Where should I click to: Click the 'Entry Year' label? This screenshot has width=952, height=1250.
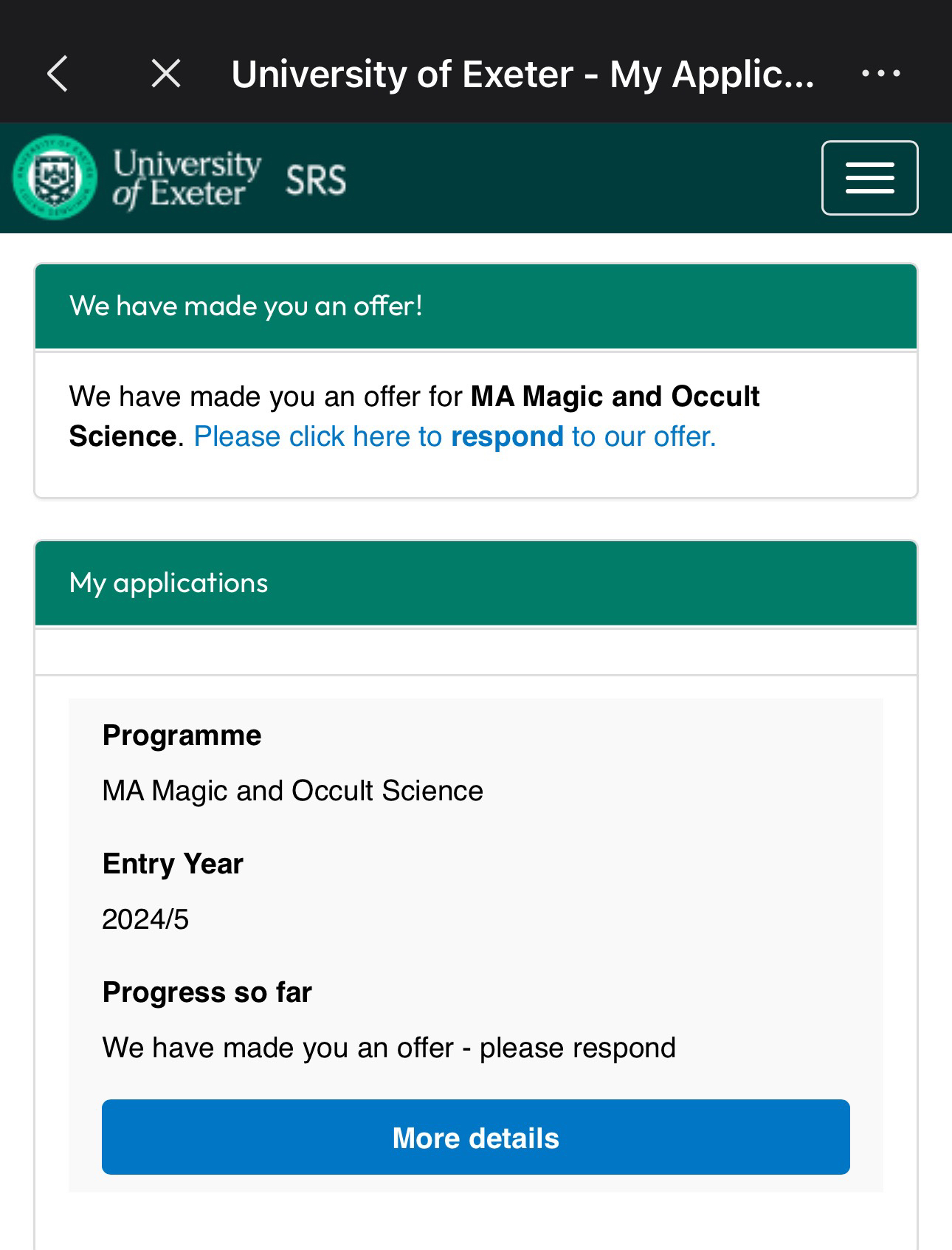tap(173, 864)
